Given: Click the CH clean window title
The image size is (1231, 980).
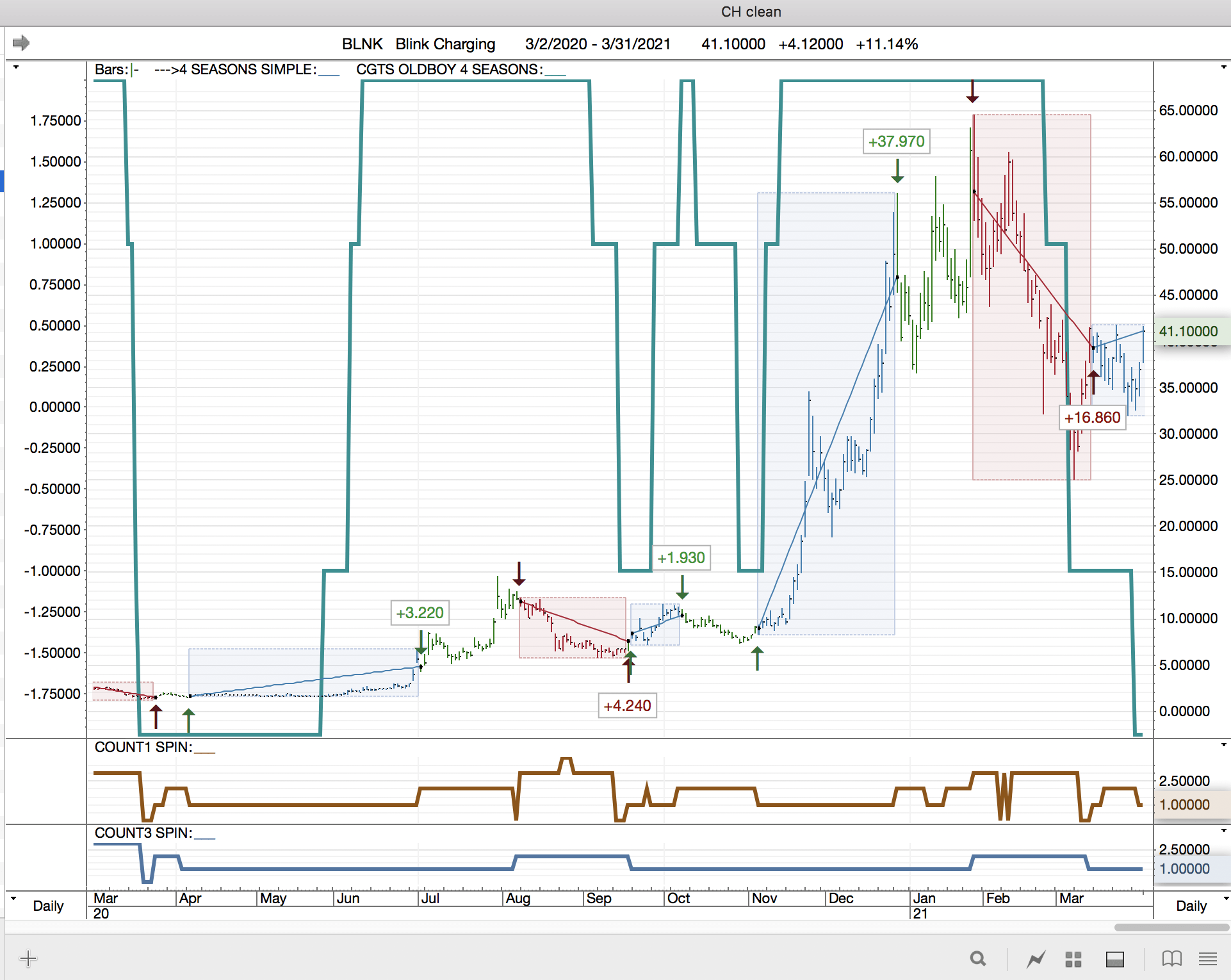Looking at the screenshot, I should click(x=751, y=12).
